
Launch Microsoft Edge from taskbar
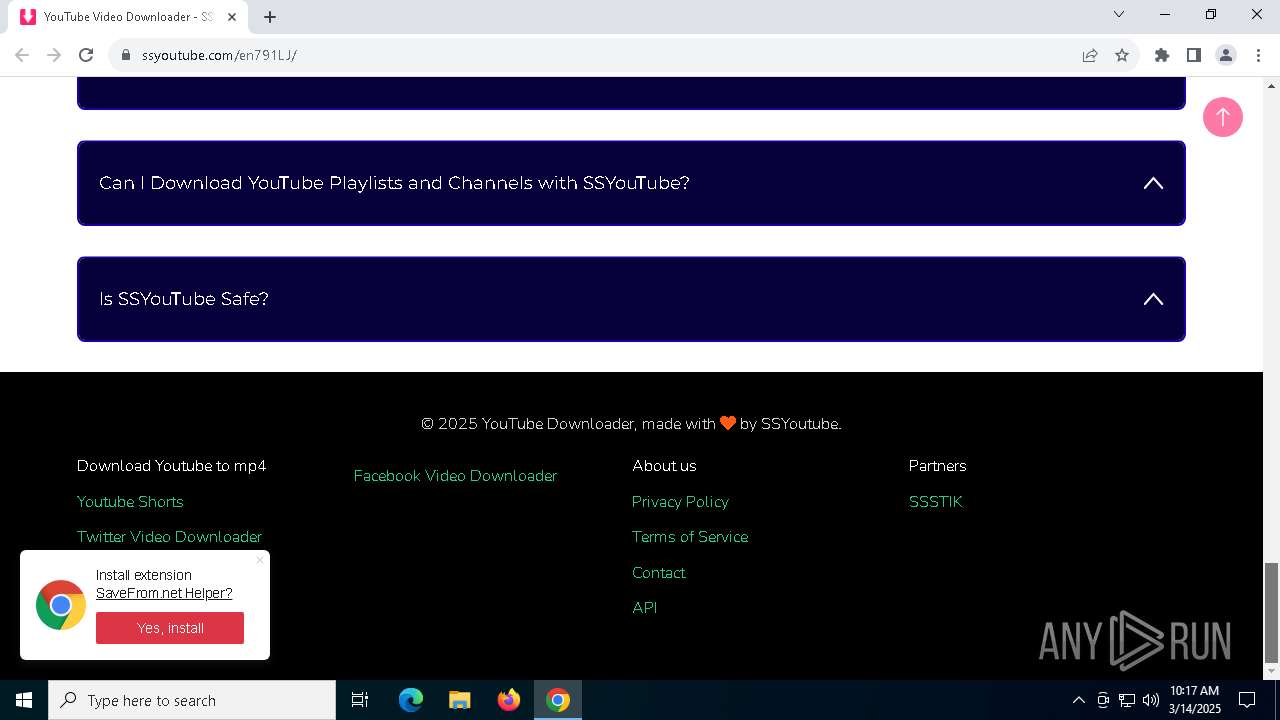[x=411, y=700]
